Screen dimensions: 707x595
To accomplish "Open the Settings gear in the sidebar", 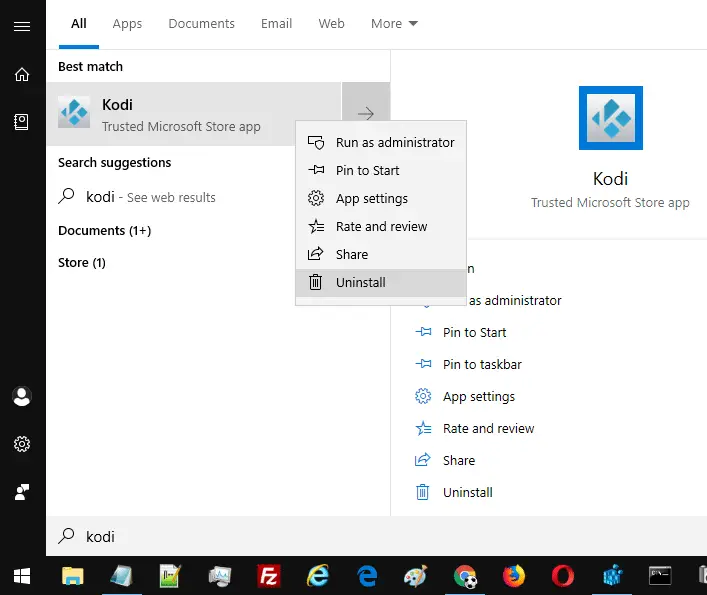I will click(x=22, y=444).
